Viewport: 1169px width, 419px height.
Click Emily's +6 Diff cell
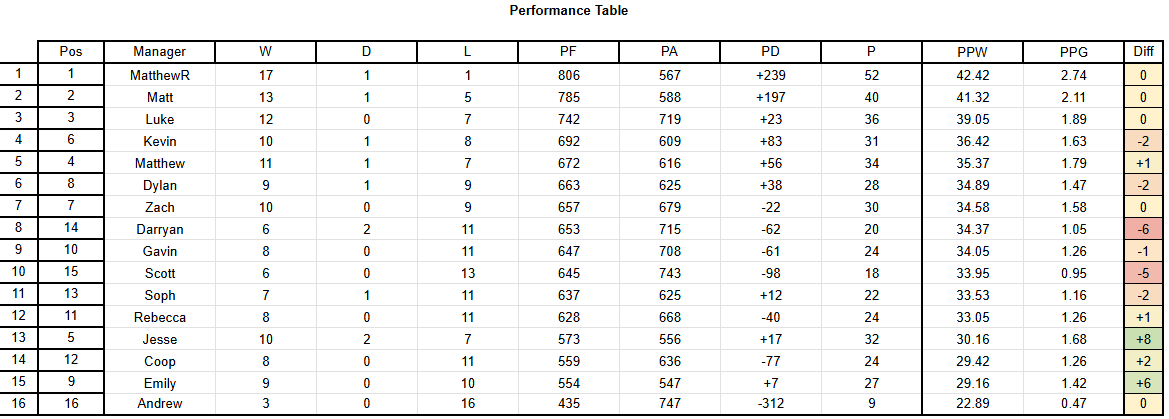(1141, 383)
